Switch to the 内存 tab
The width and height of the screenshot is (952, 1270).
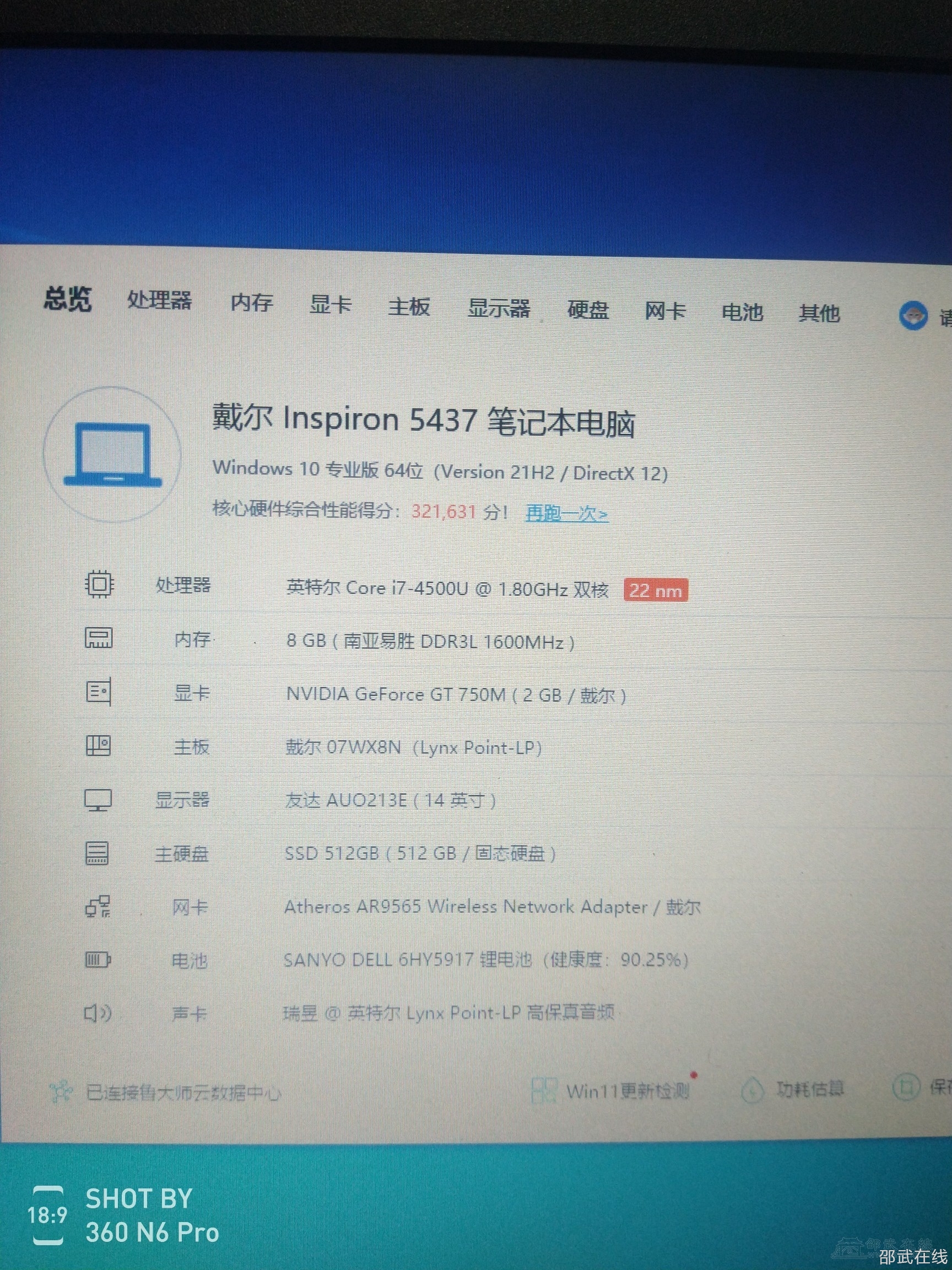coord(251,302)
